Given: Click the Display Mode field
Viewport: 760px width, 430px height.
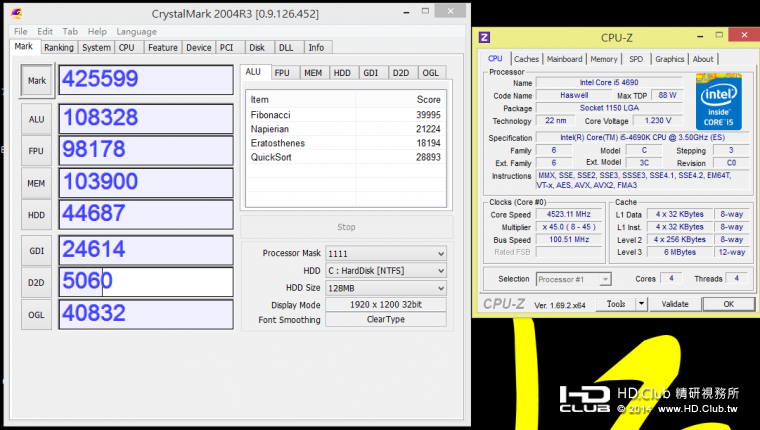Looking at the screenshot, I should pos(386,304).
